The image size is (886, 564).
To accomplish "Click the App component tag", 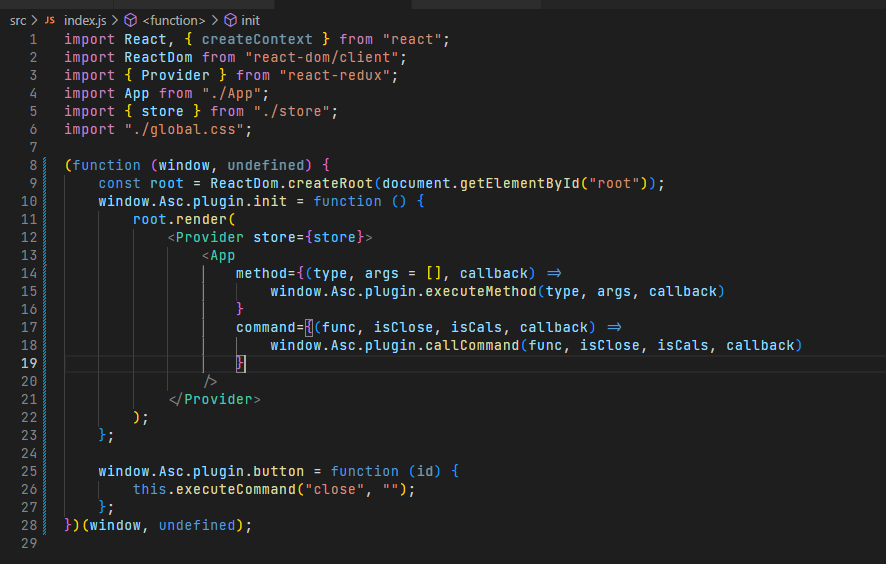I will click(x=223, y=255).
